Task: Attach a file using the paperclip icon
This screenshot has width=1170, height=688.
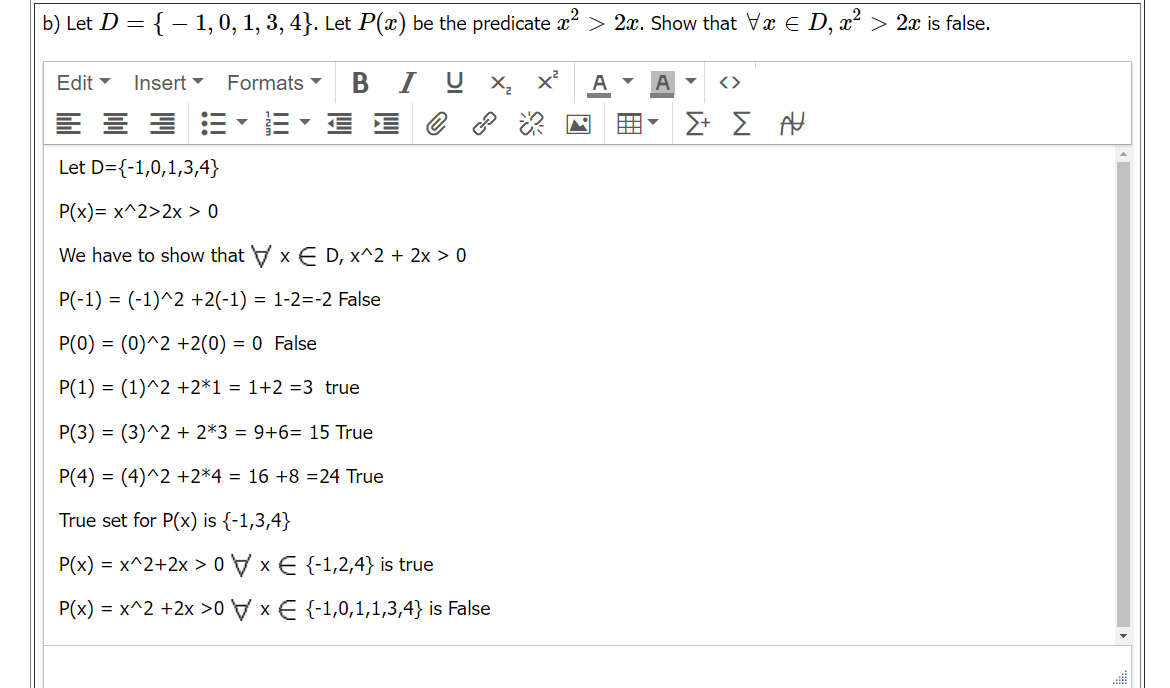Action: (436, 123)
